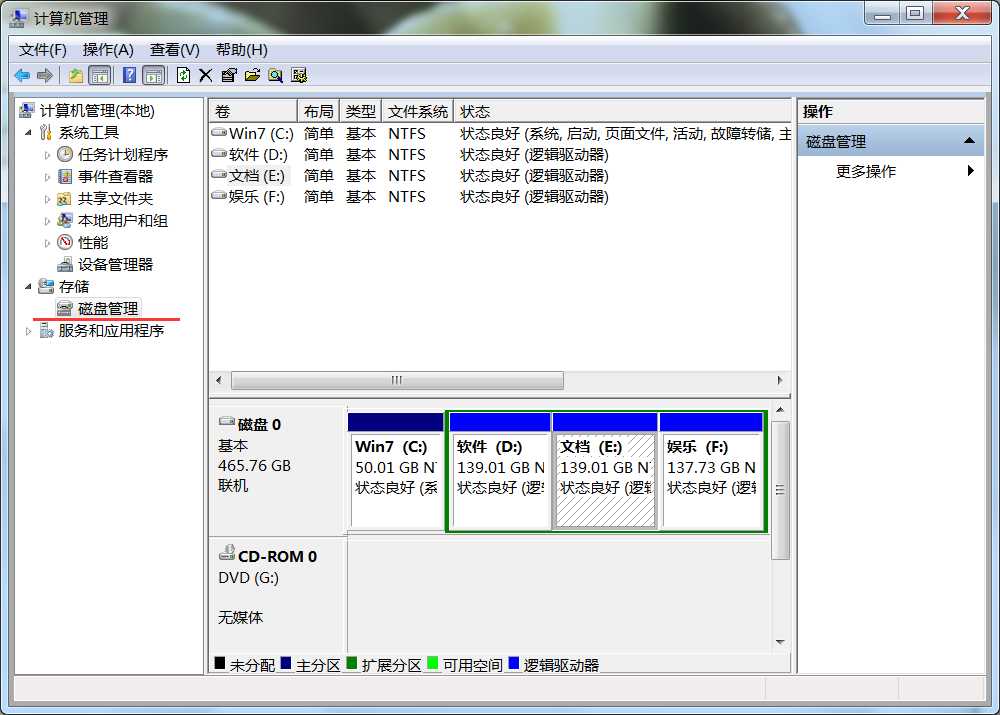The width and height of the screenshot is (1000, 715).
Task: Click the 主分区 legend color swatch
Action: (286, 663)
